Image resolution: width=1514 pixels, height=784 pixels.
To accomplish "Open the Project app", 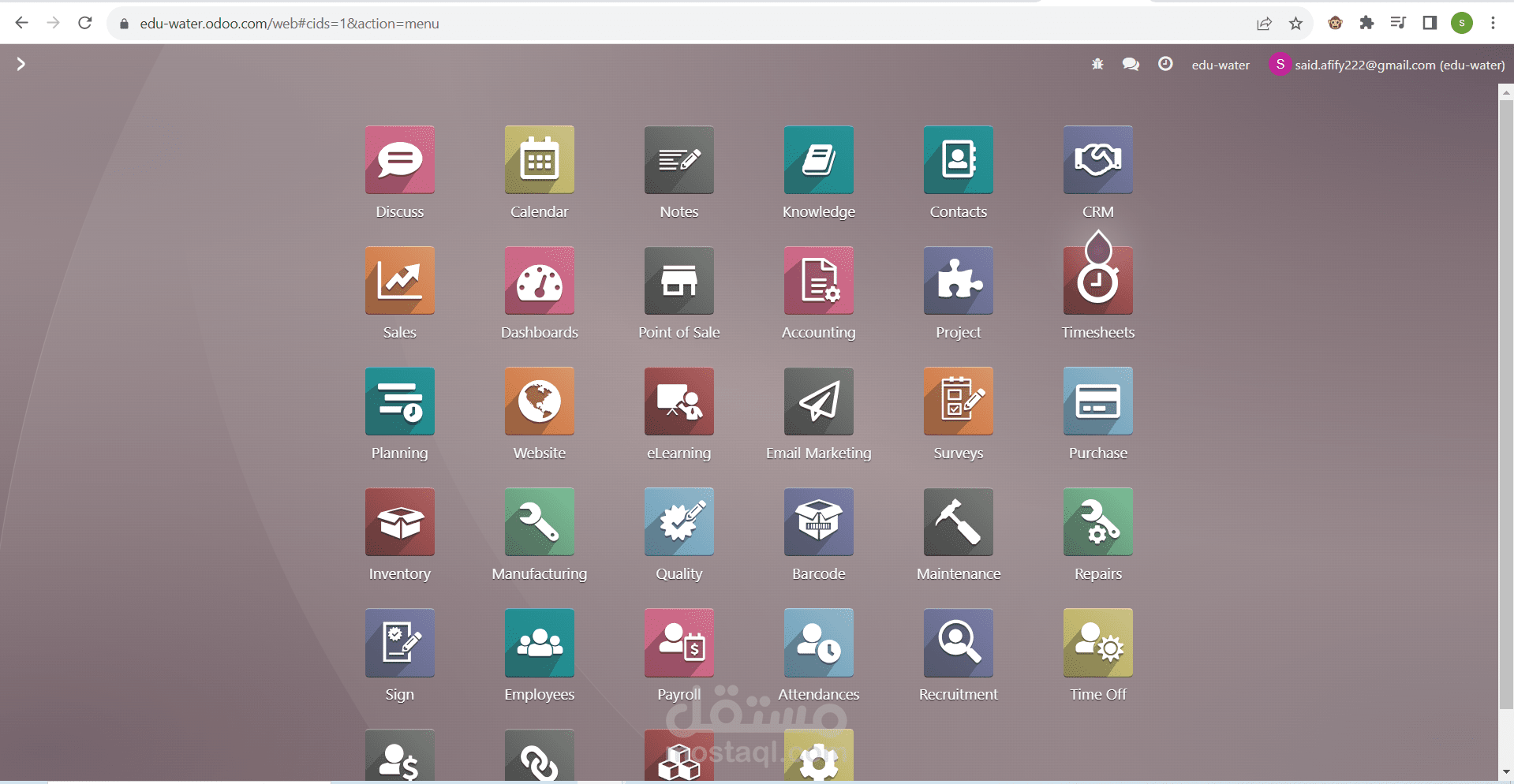I will pyautogui.click(x=959, y=281).
